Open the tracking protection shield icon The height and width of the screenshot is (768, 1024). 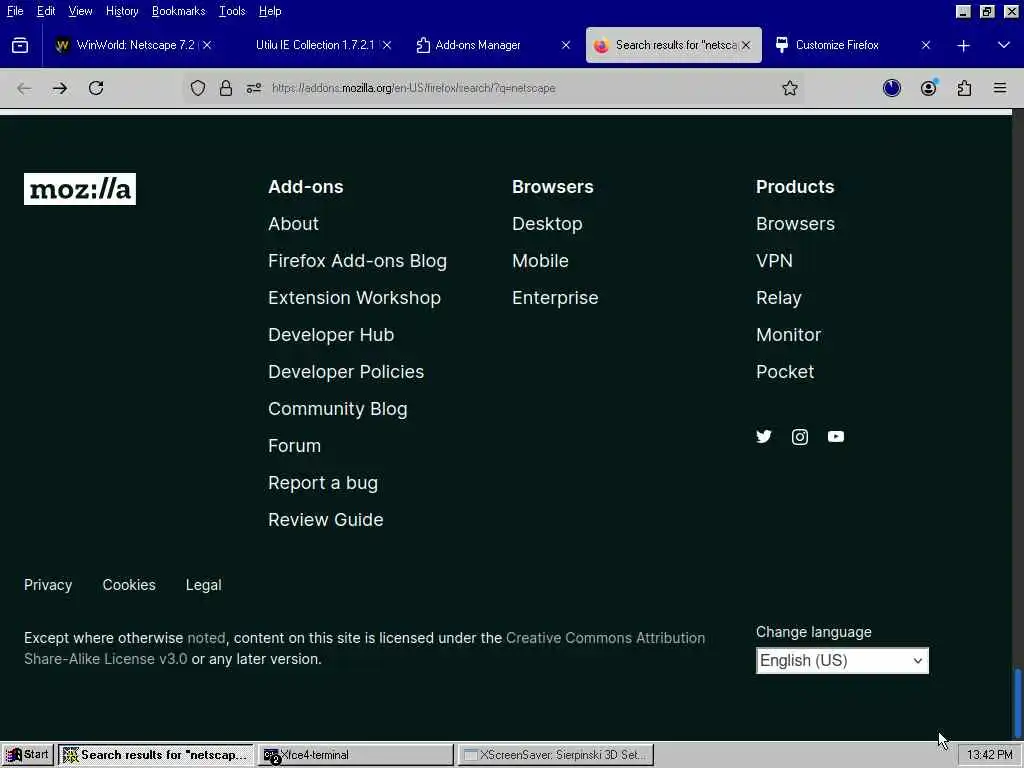198,88
